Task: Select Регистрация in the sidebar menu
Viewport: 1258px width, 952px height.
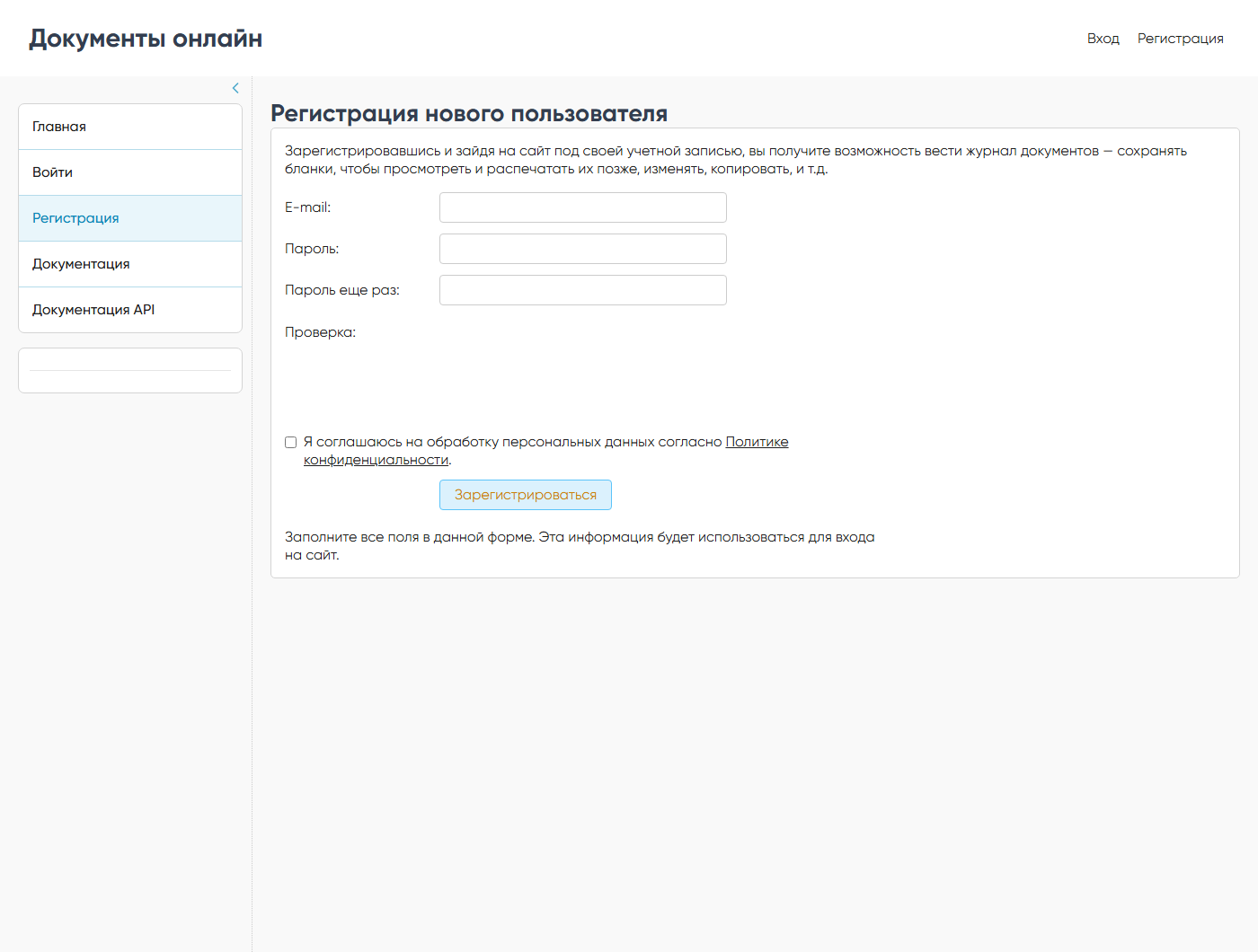Action: (x=130, y=218)
